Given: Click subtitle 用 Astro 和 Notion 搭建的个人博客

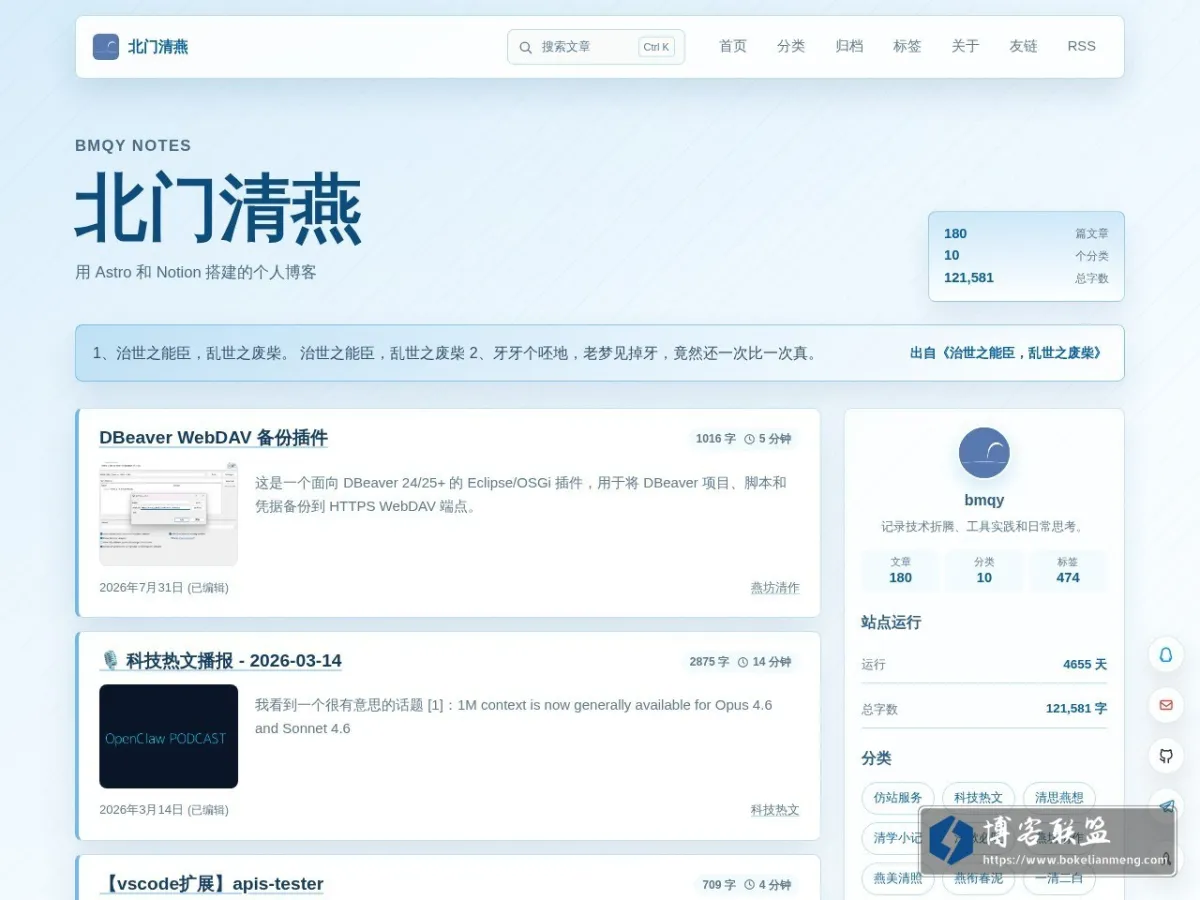Looking at the screenshot, I should pos(196,272).
